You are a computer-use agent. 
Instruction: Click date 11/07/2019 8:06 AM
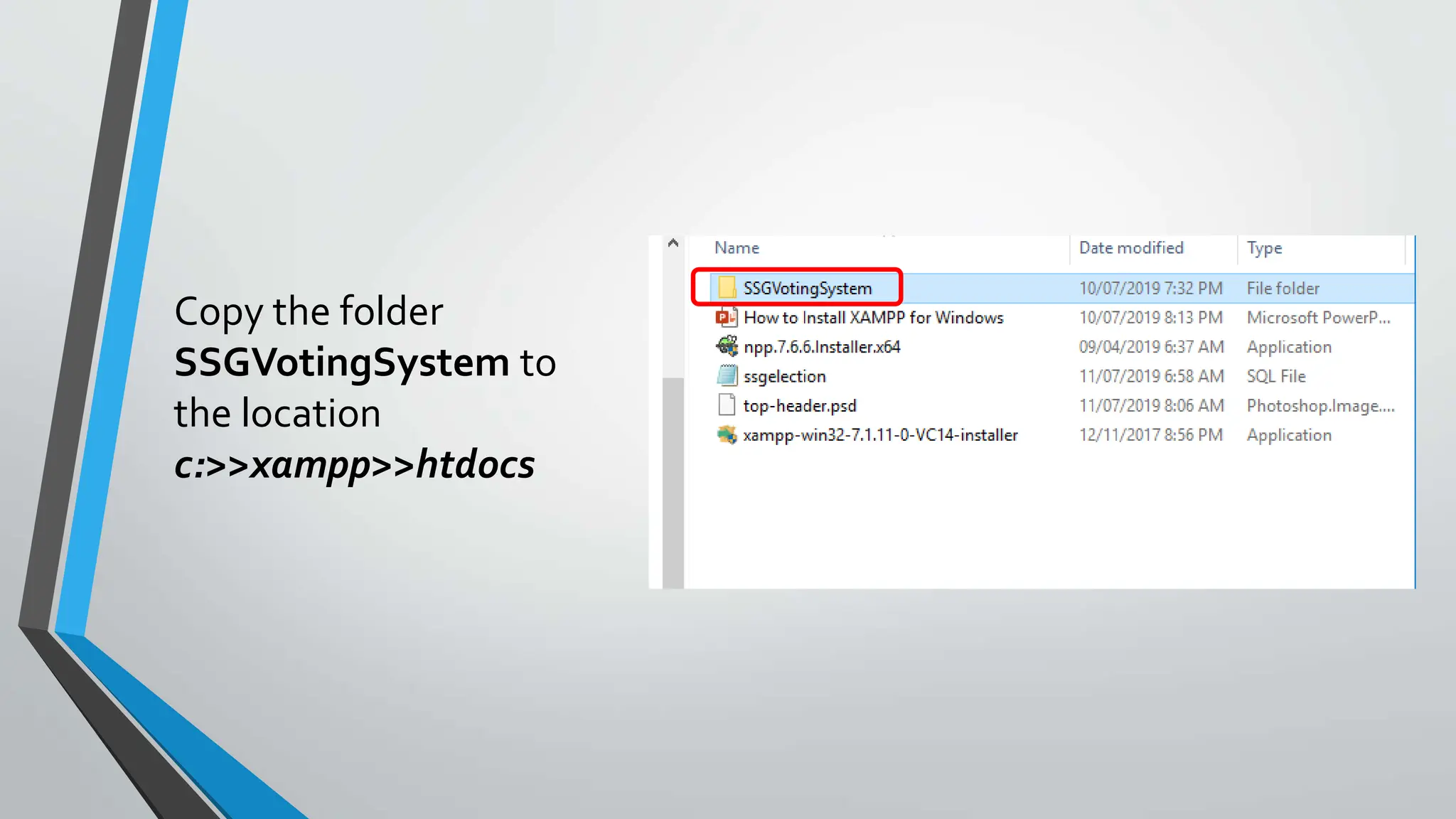coord(1152,405)
